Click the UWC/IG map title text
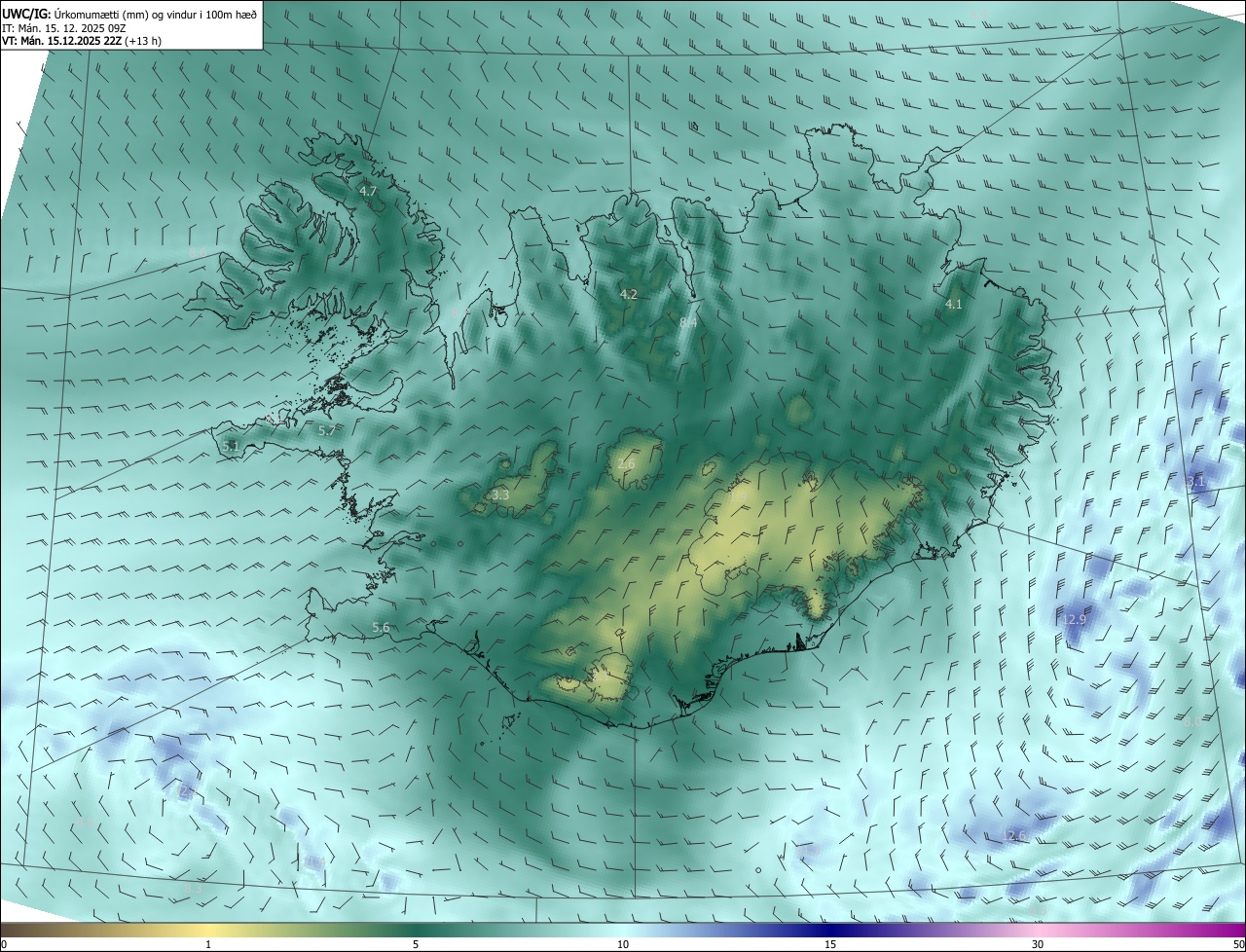 coord(129,14)
